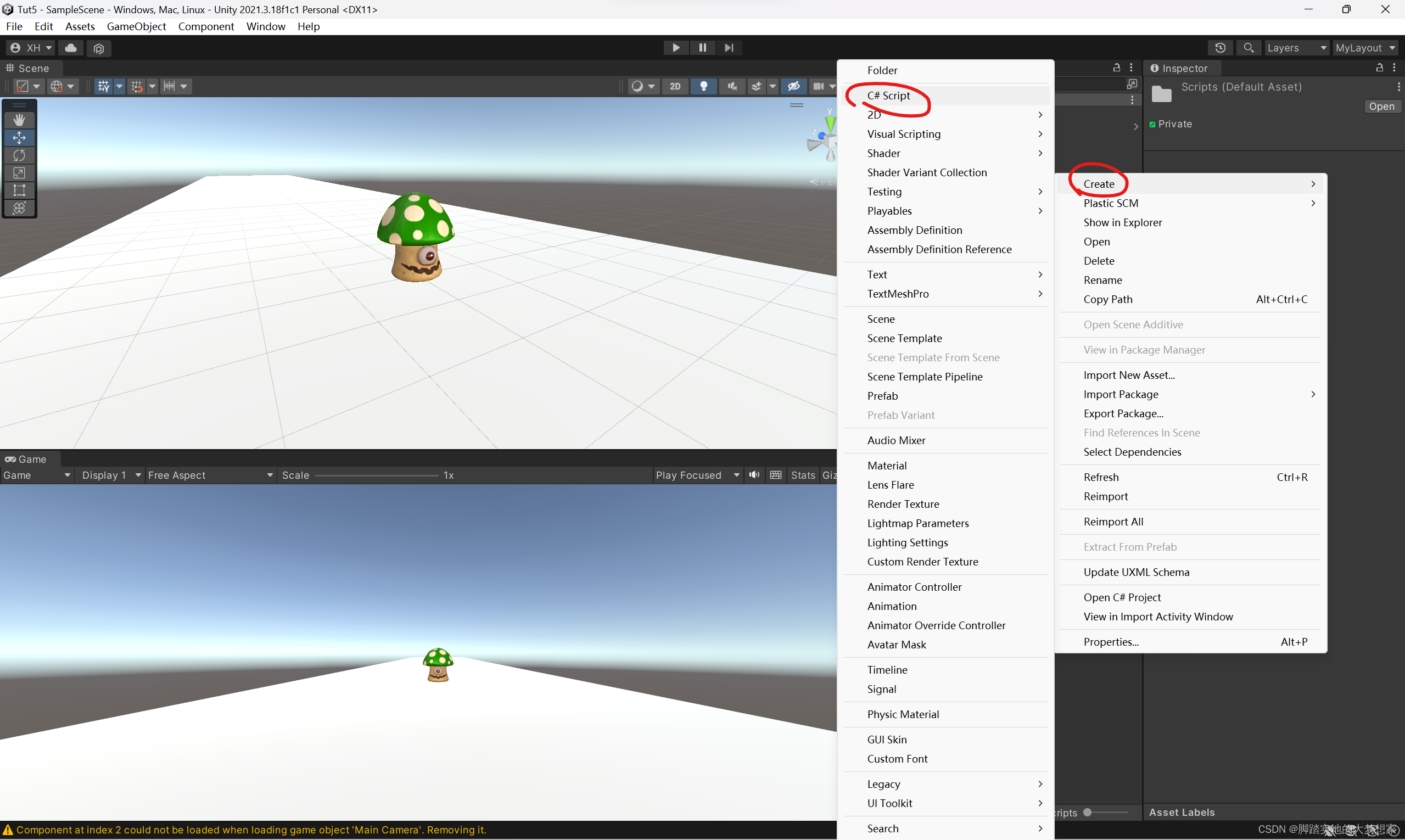The width and height of the screenshot is (1405, 840).
Task: Click the Scripts folder asset icon
Action: pyautogui.click(x=1161, y=94)
